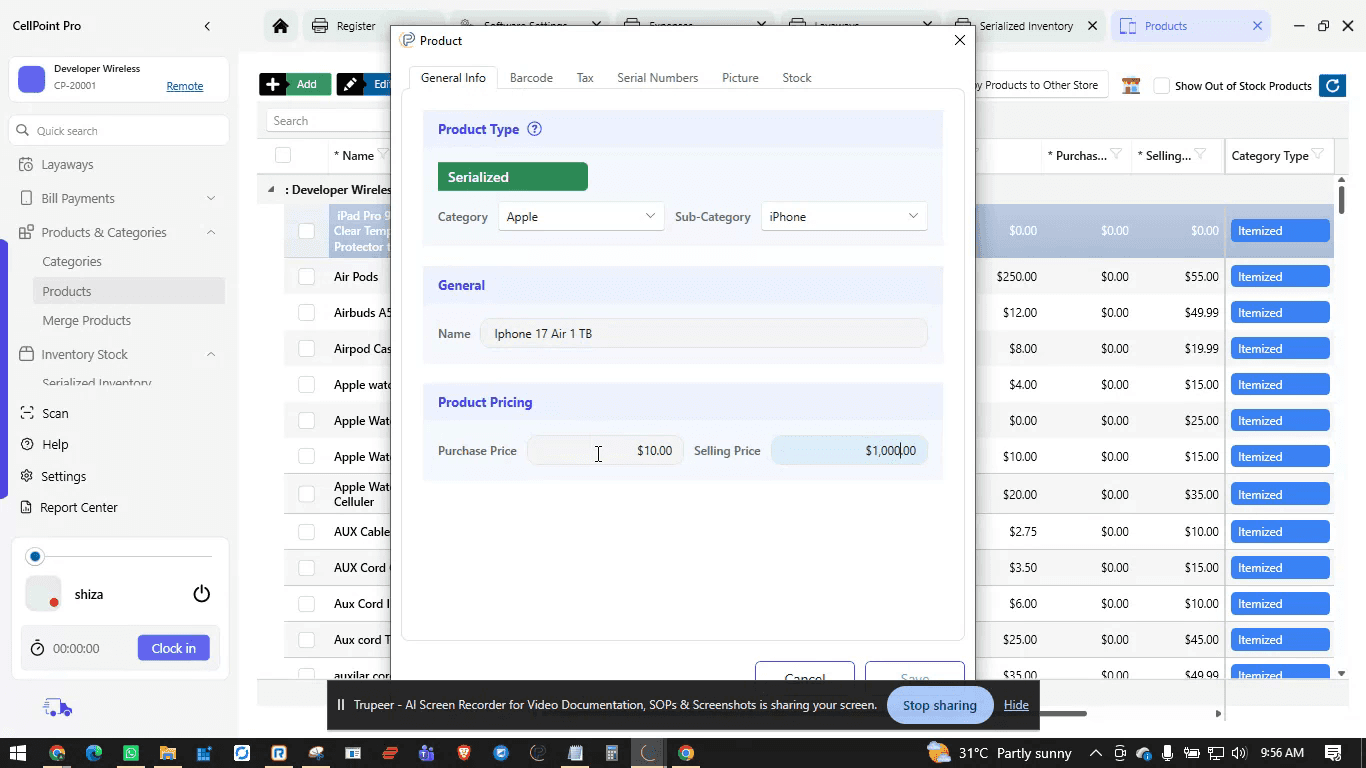
Task: Collapse the CellPoint Pro sidebar
Action: click(x=207, y=26)
